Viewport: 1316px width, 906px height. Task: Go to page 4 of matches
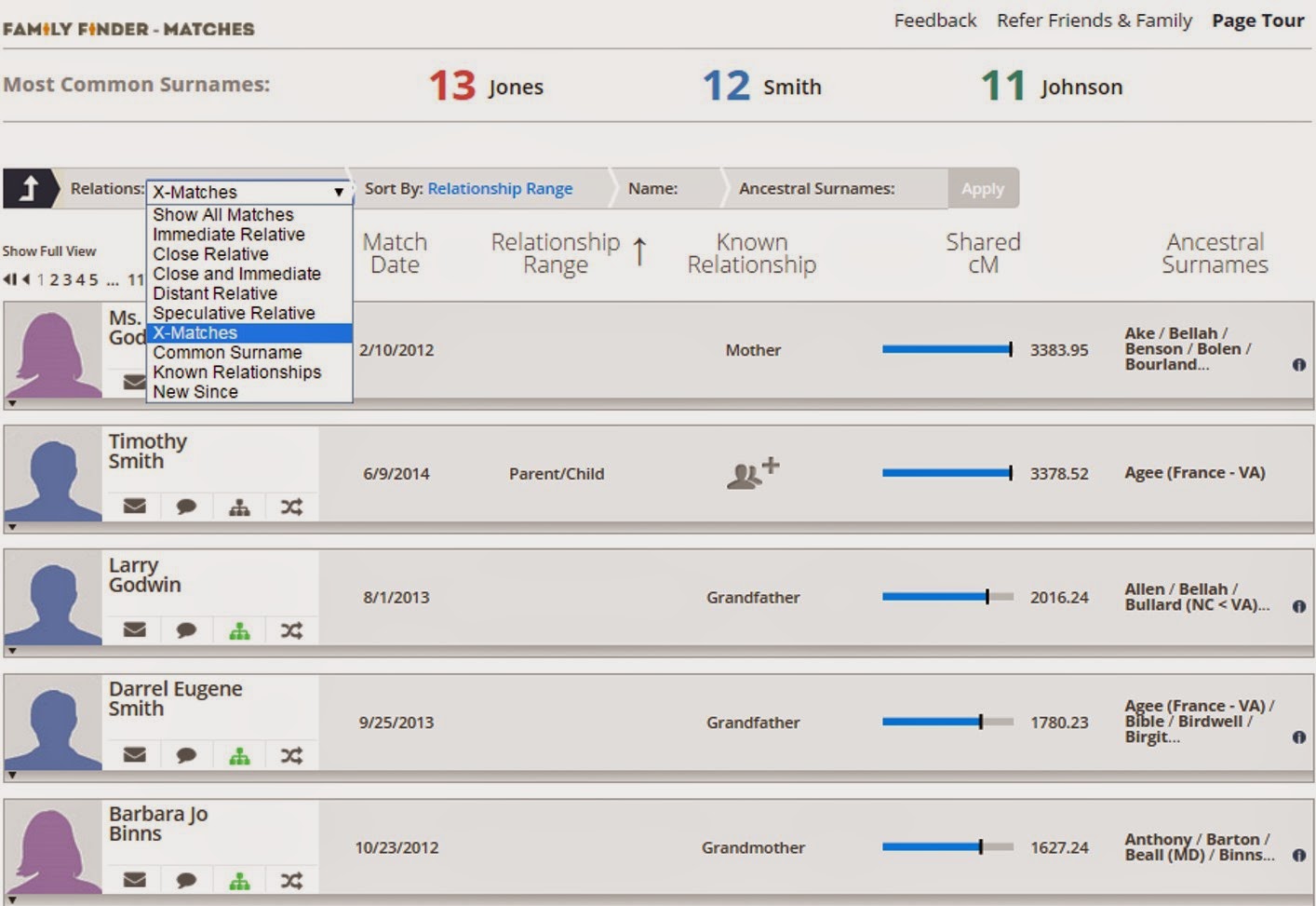(x=80, y=279)
